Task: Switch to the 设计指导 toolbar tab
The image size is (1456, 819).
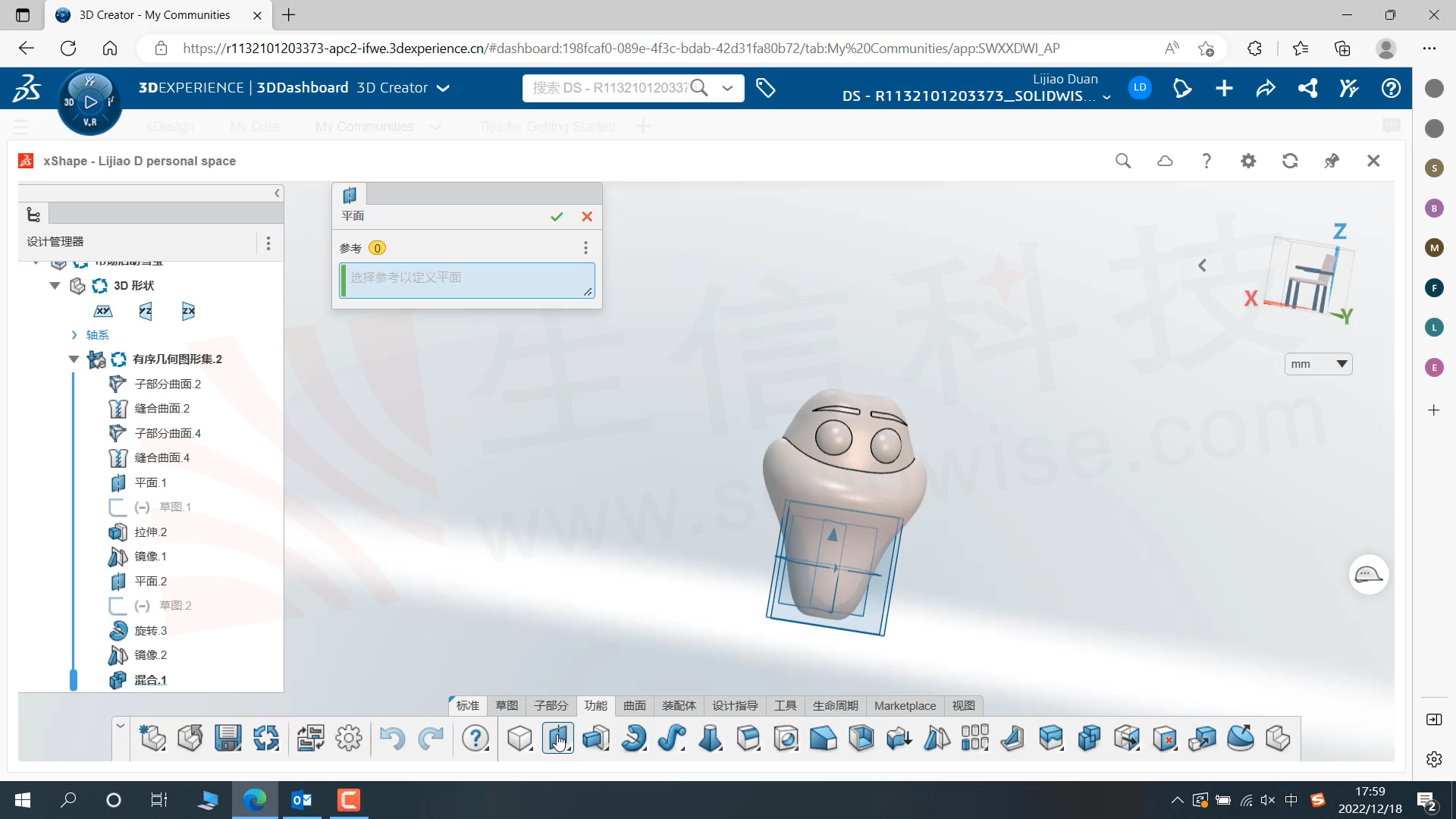Action: point(735,706)
